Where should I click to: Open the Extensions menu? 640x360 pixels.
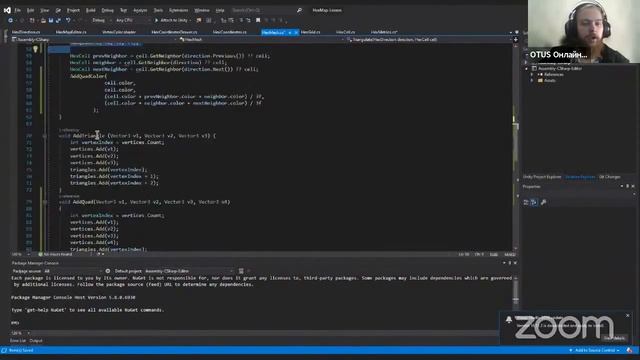point(178,10)
